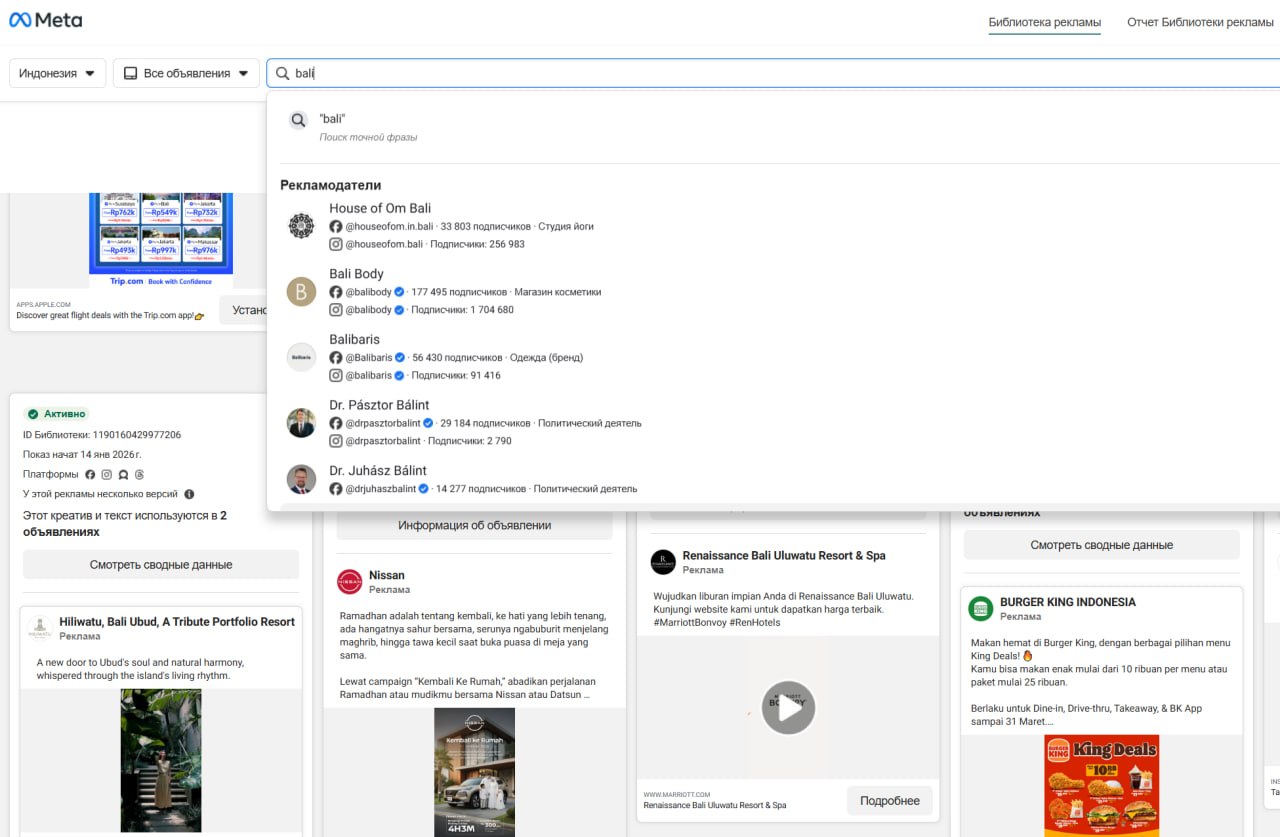The width and height of the screenshot is (1280, 837).
Task: Click Threads platform icon in ad details
Action: coord(140,475)
